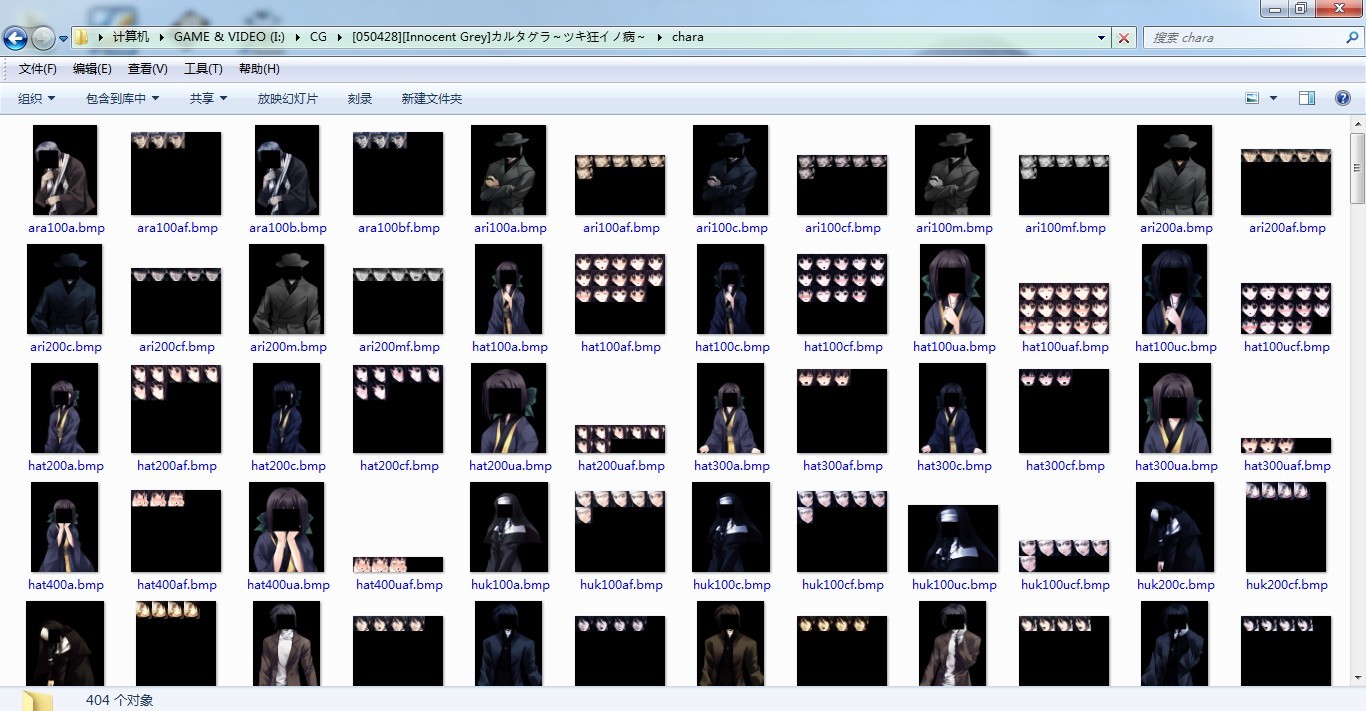Select file hat300ua.bmp
1366x711 pixels.
[1175, 408]
